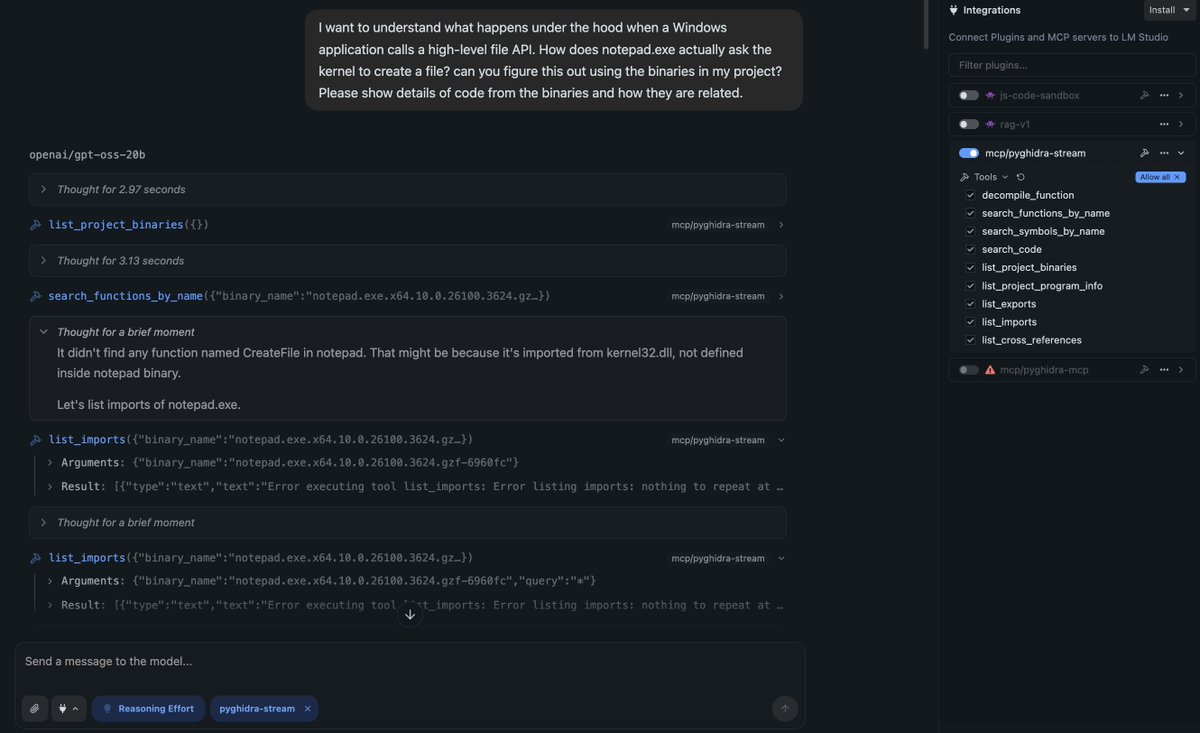1200x733 pixels.
Task: Click the wrench icon on js-code-sandbox row
Action: [1145, 95]
